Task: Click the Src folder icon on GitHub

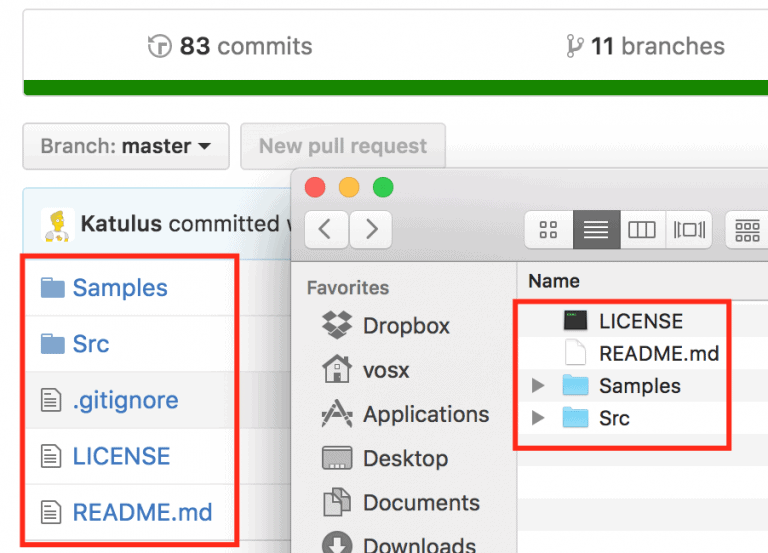Action: (x=52, y=344)
